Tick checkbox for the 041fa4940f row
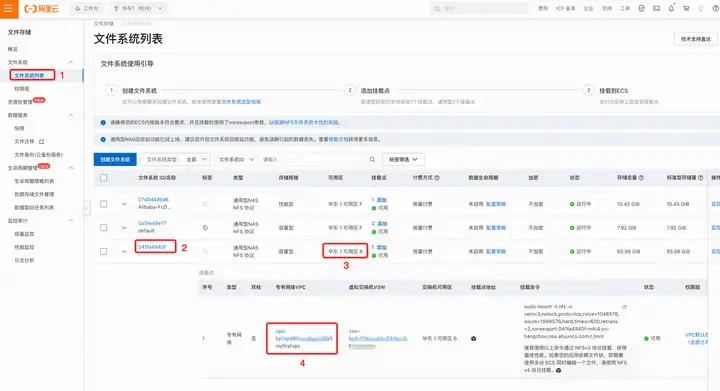Screen dimensions: 720x391 click(104, 251)
